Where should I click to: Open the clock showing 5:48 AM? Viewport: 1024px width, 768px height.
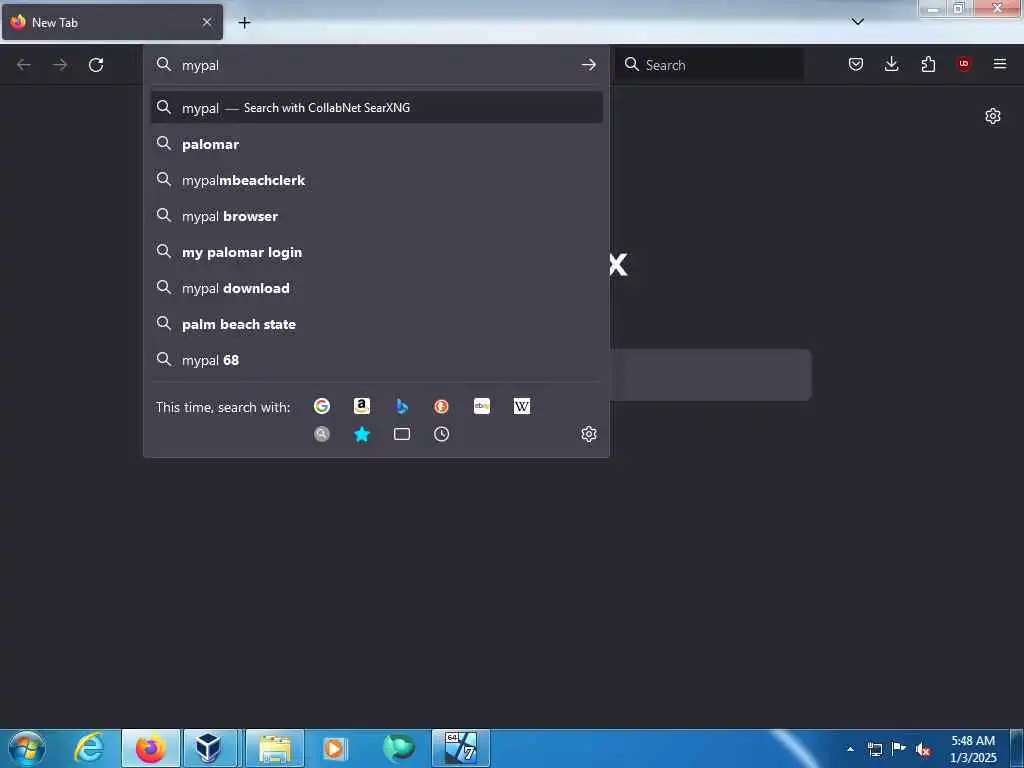[973, 749]
